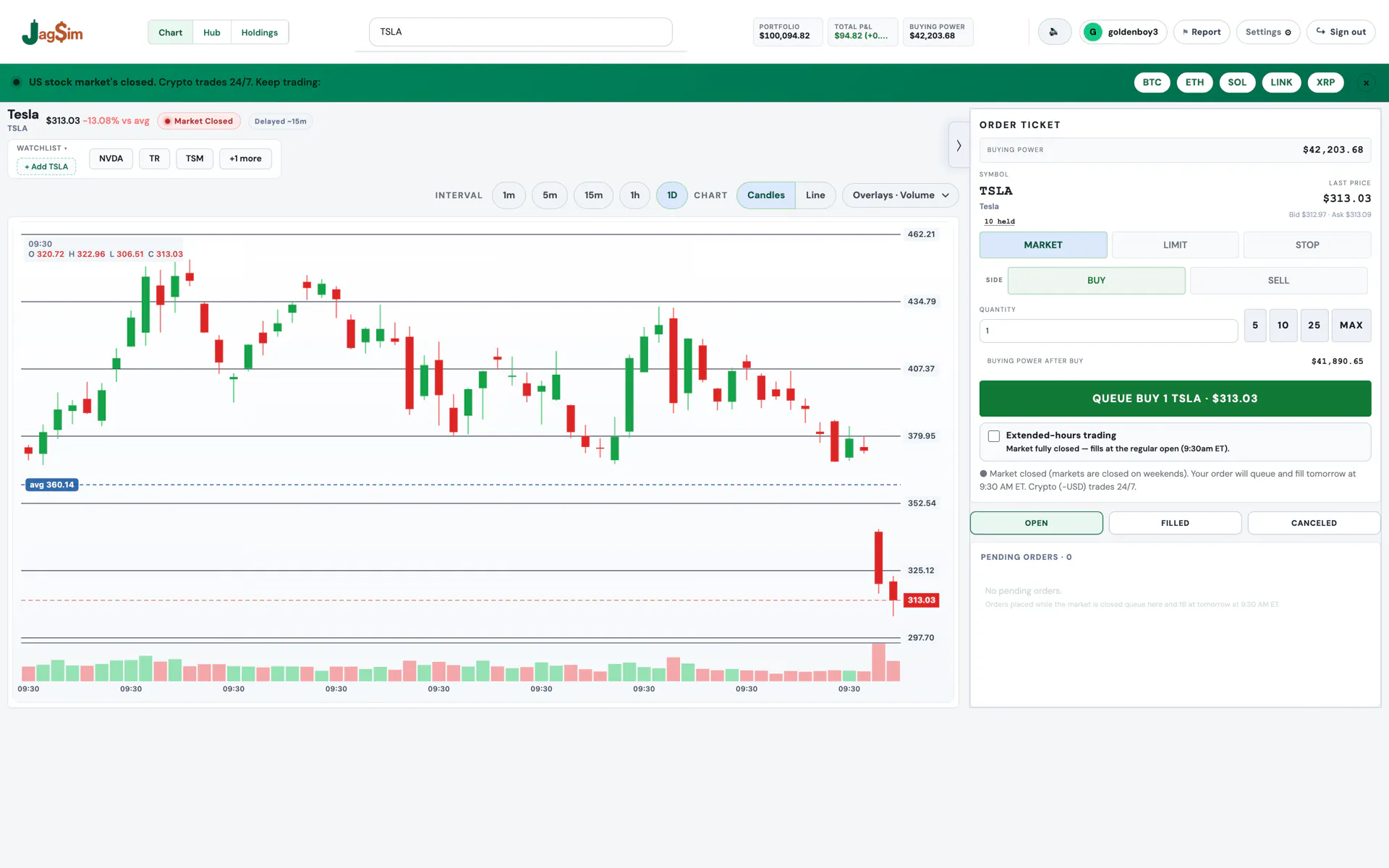Image resolution: width=1389 pixels, height=868 pixels.
Task: View CANCELED orders tab
Action: coord(1314,523)
